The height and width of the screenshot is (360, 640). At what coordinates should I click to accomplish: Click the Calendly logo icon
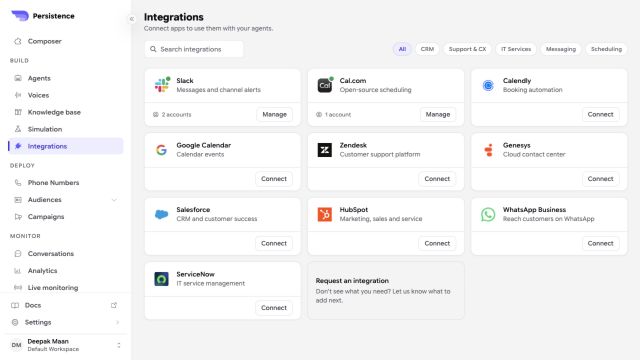tap(488, 85)
